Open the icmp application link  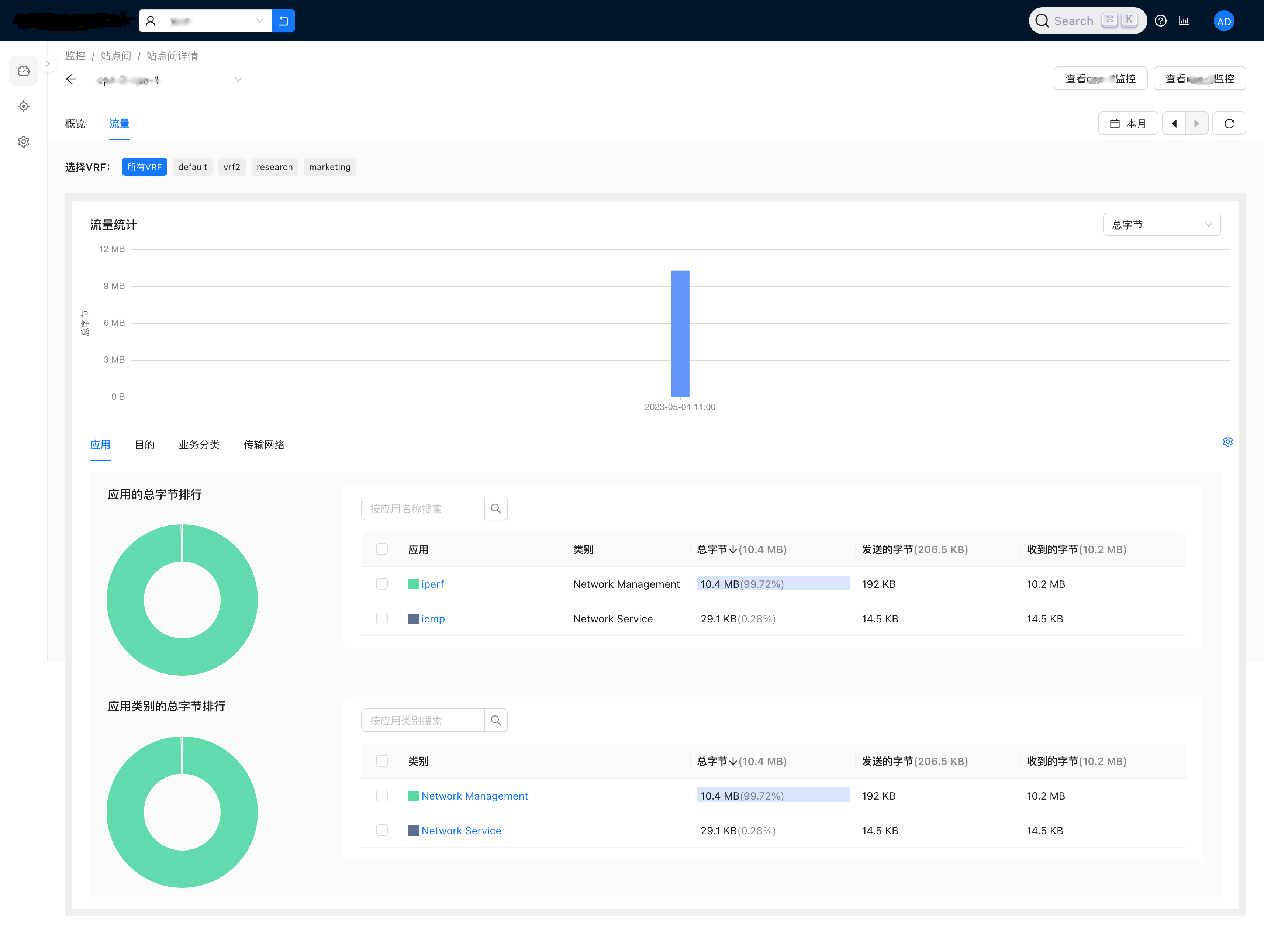tap(433, 619)
